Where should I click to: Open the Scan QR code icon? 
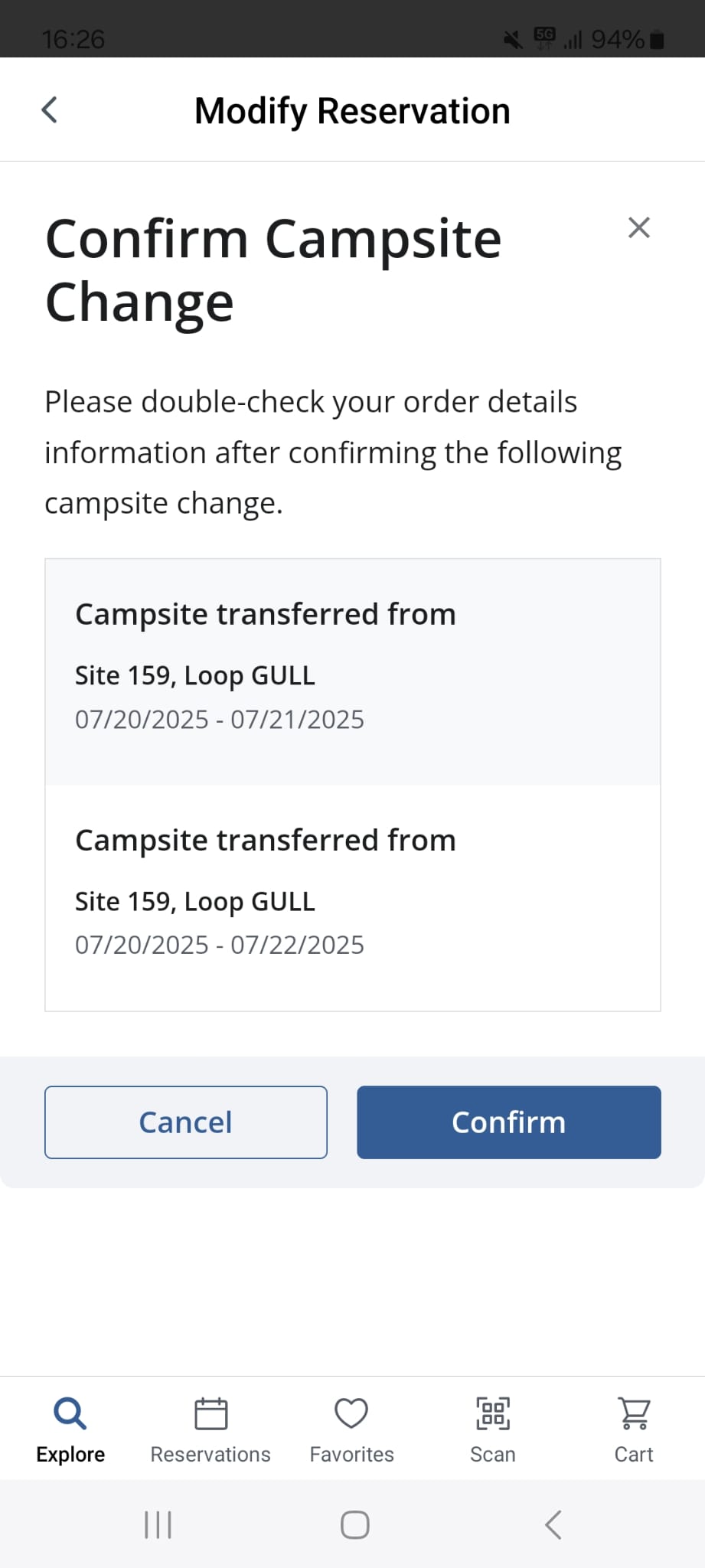(x=493, y=1413)
